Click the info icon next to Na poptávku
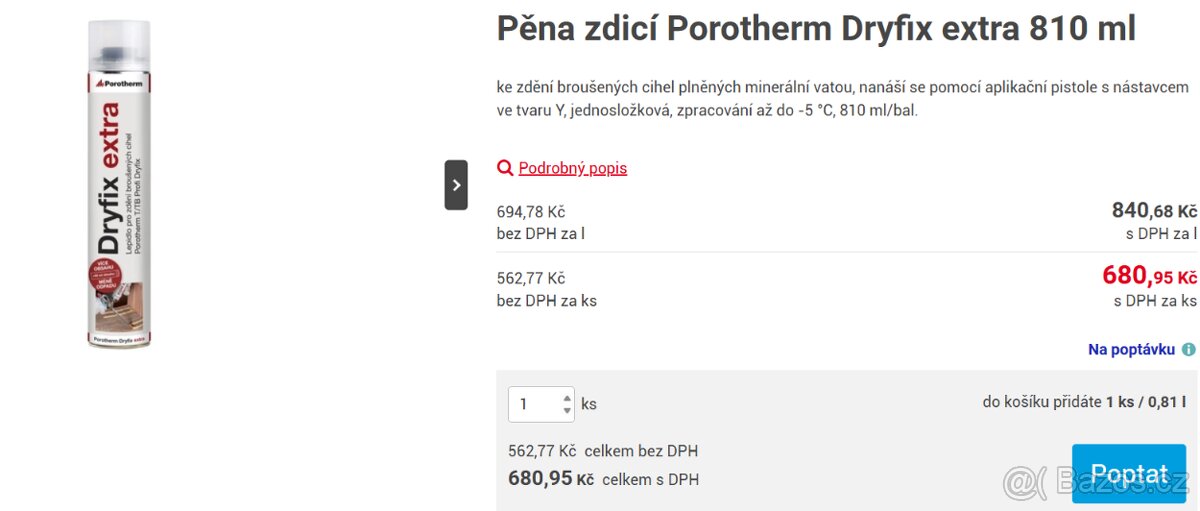1200x511 pixels. coord(1188,350)
